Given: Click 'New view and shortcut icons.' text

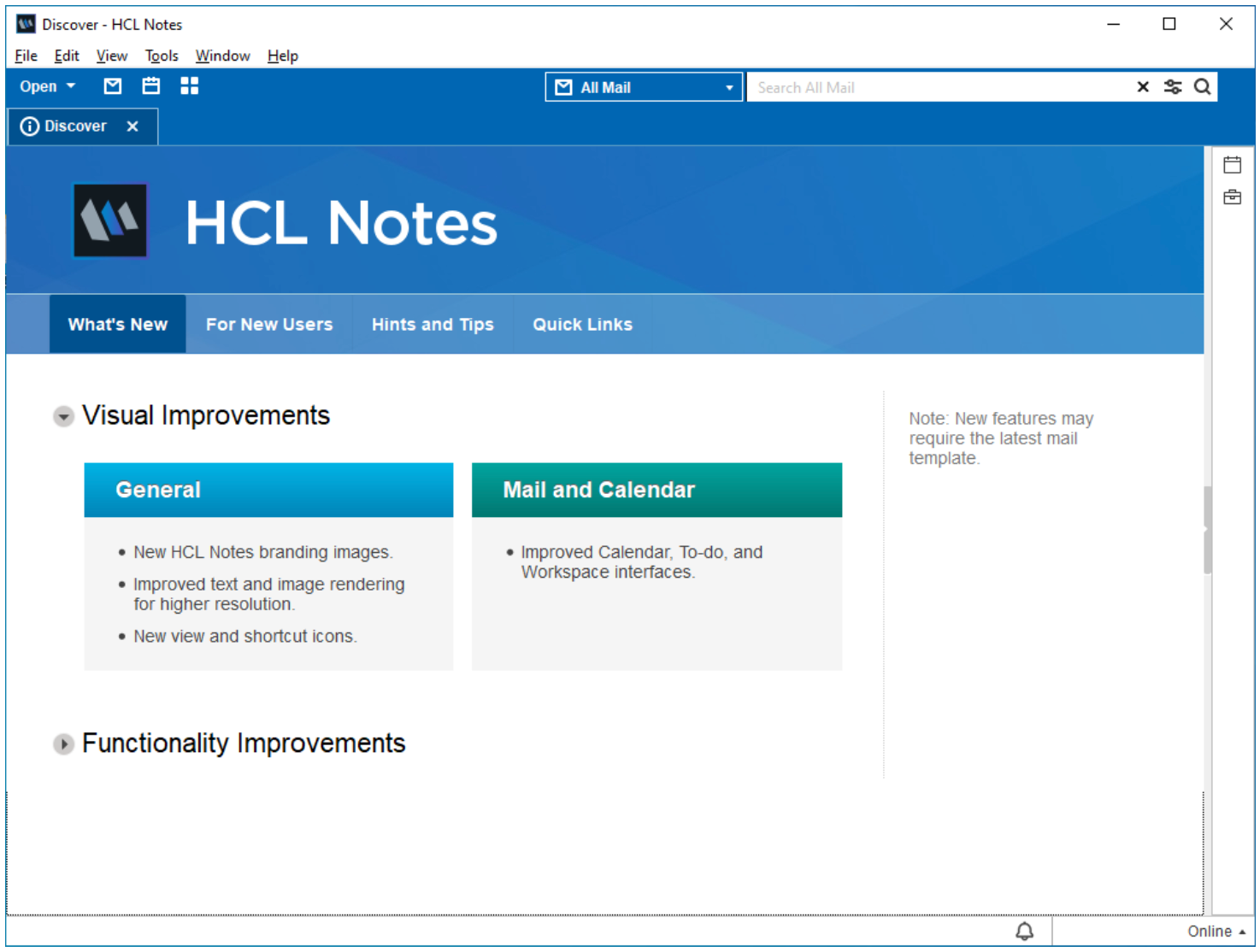Looking at the screenshot, I should (x=245, y=637).
